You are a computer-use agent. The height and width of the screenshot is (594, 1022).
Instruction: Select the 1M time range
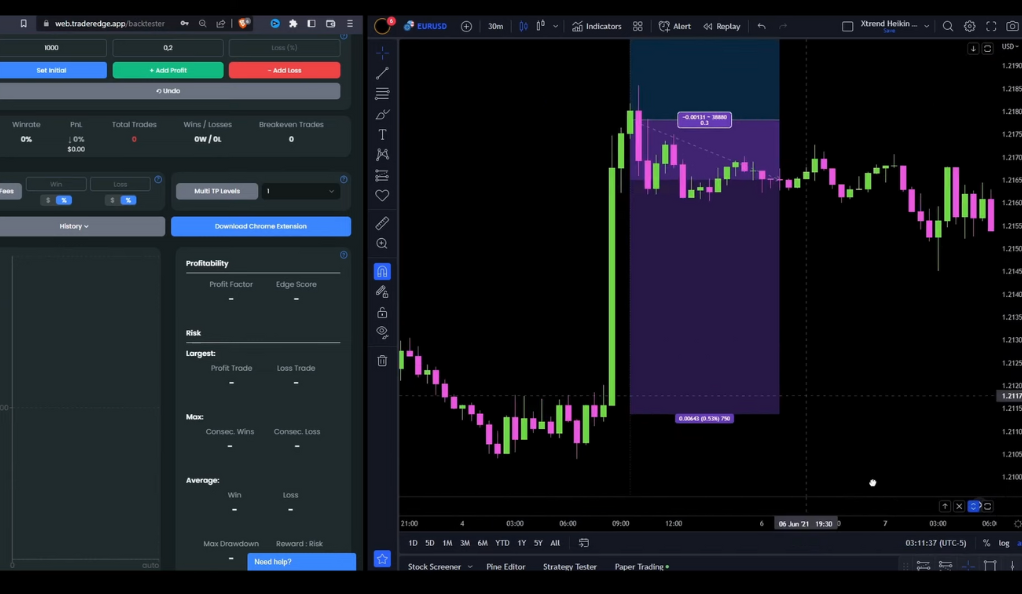(447, 542)
